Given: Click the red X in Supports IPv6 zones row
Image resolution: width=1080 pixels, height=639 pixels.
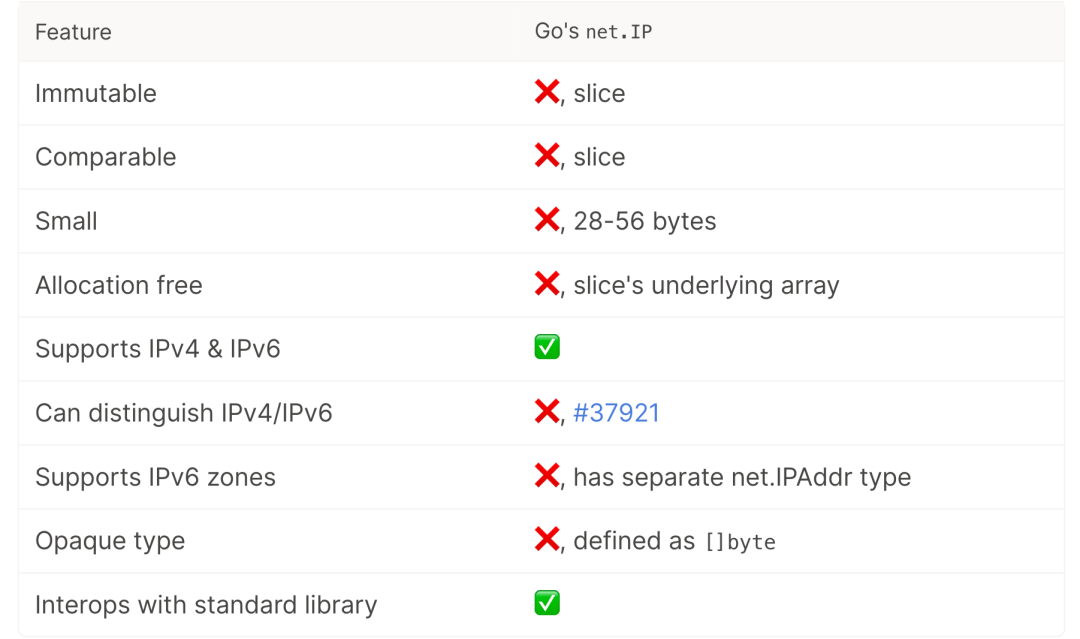Looking at the screenshot, I should coord(547,476).
